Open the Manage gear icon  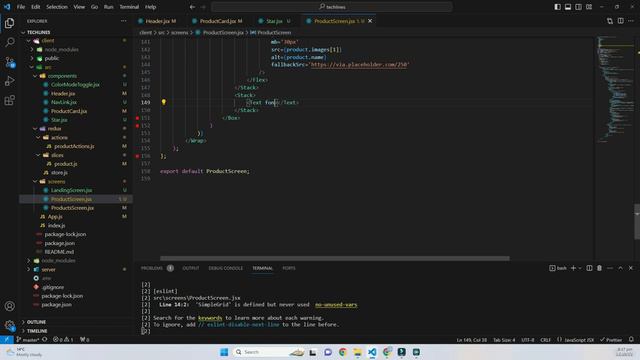(x=9, y=325)
